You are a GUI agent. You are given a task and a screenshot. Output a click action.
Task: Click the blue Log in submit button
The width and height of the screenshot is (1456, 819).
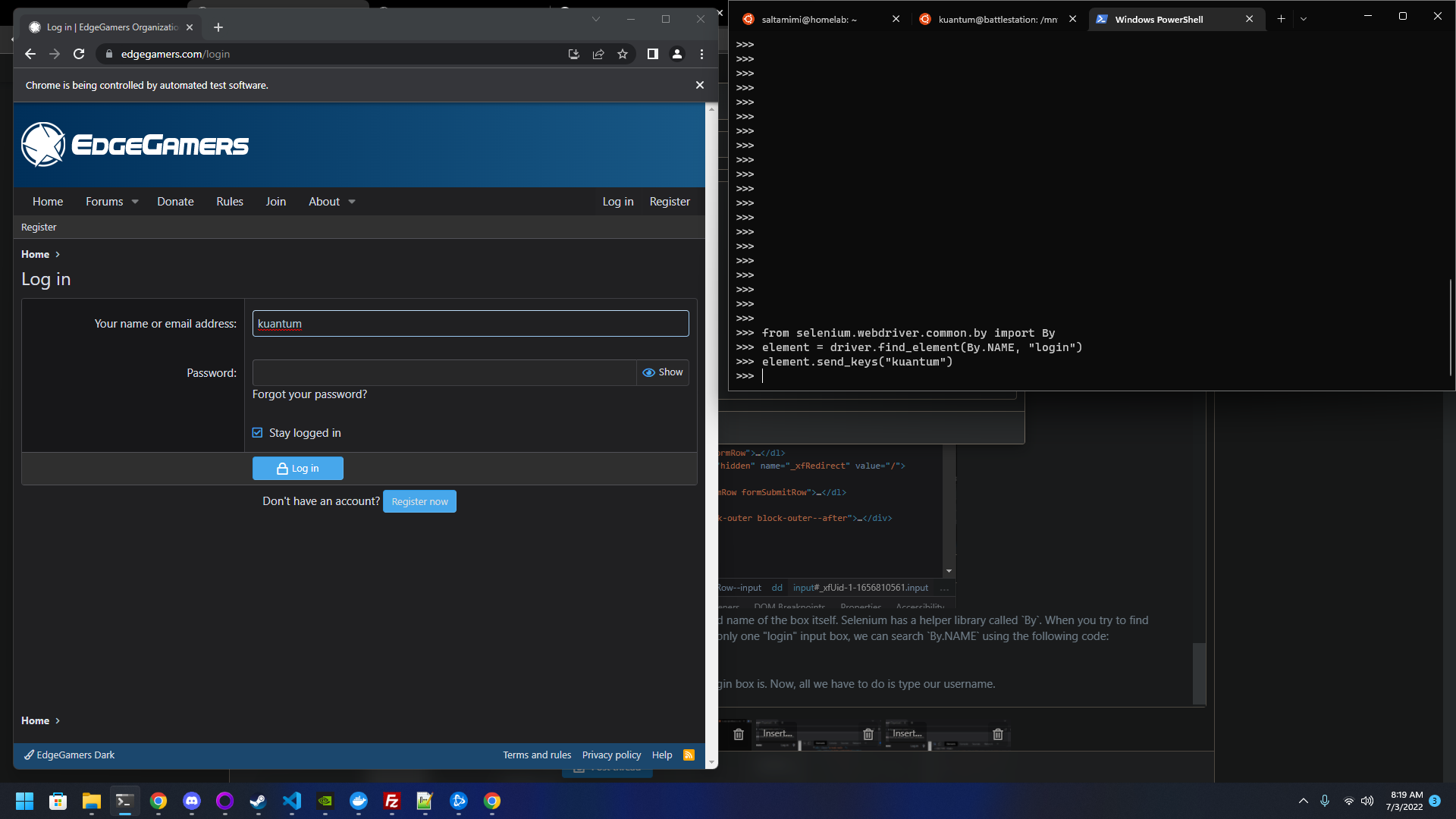(298, 469)
